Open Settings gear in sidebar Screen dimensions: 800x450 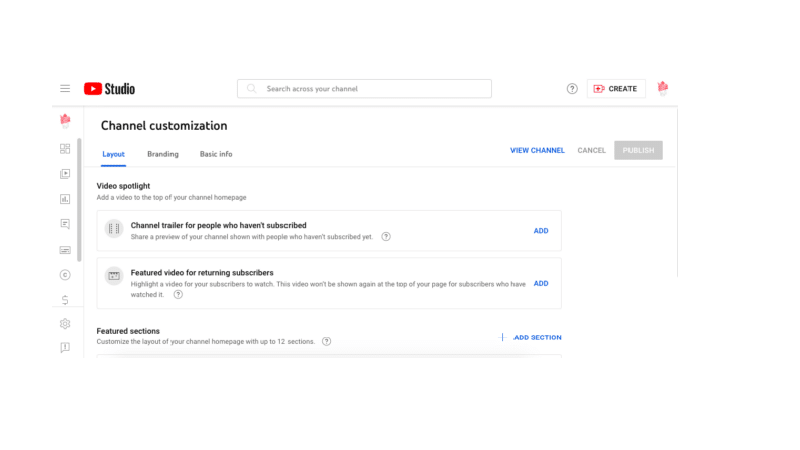(x=65, y=324)
